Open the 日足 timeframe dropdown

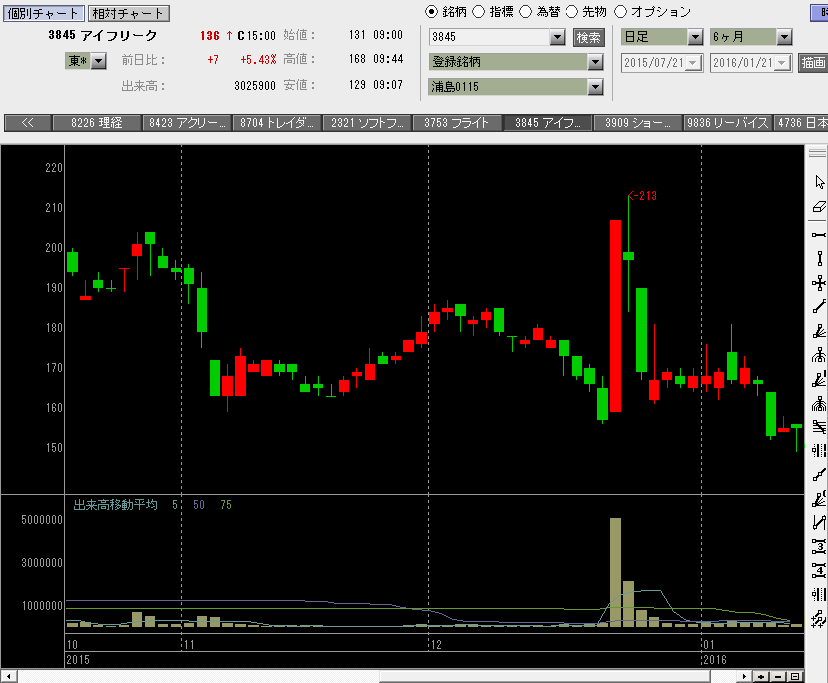[x=695, y=37]
